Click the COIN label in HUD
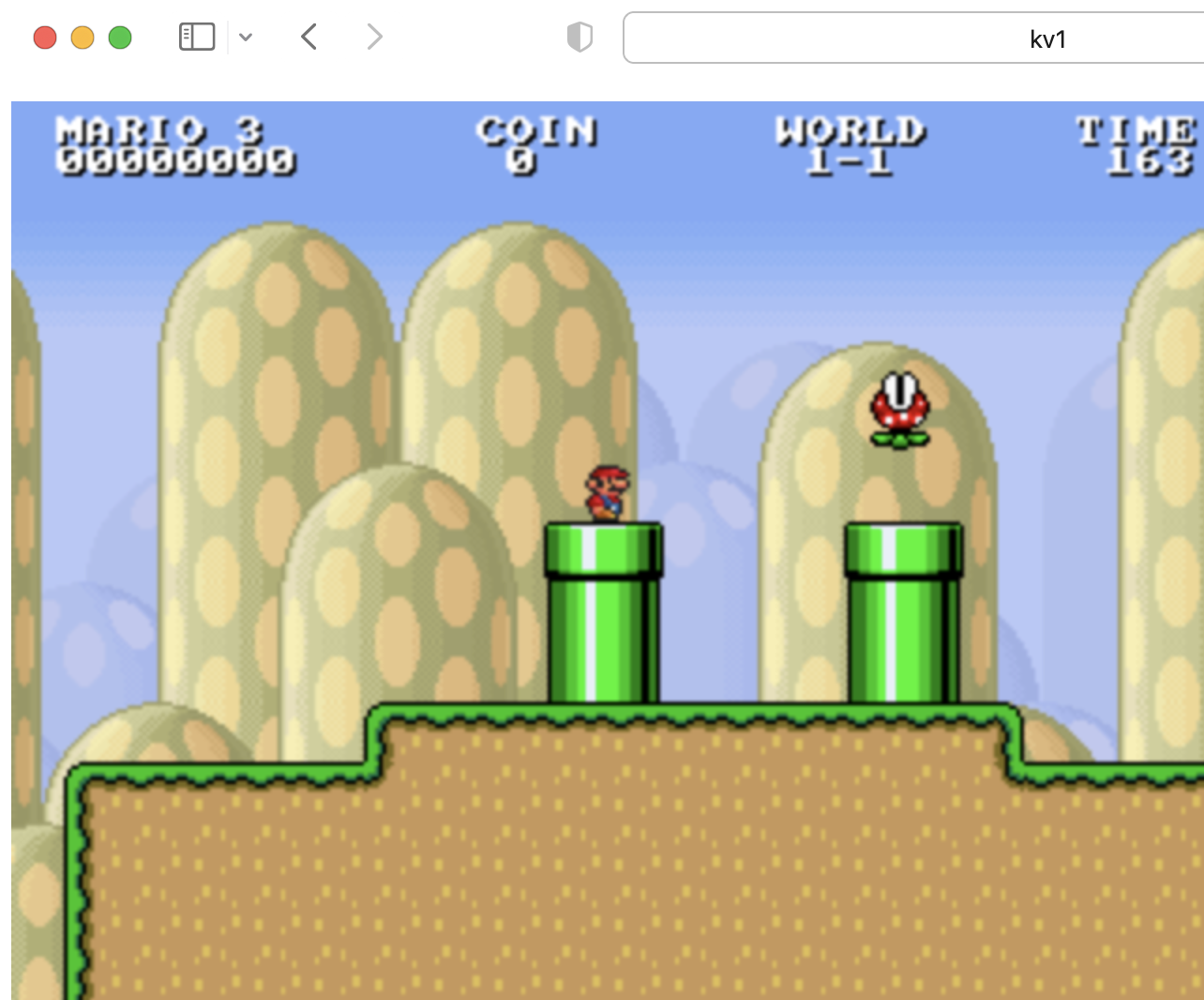The height and width of the screenshot is (1000, 1204). 536,130
